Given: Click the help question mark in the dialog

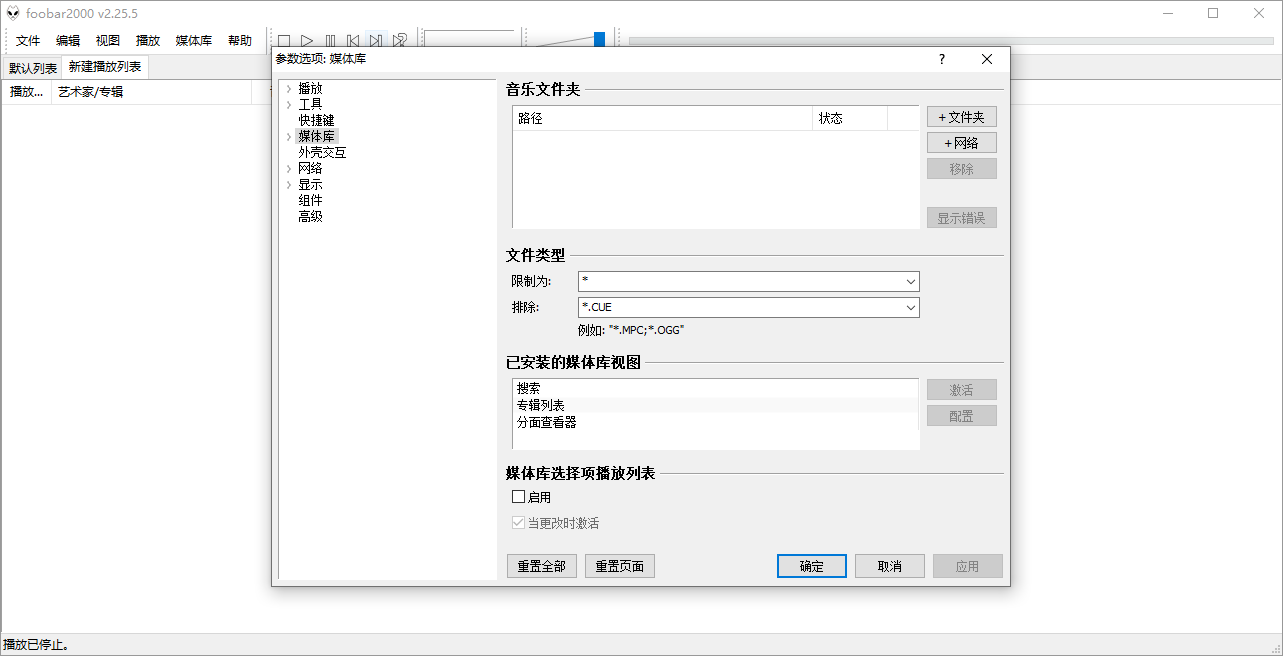Looking at the screenshot, I should [x=941, y=59].
